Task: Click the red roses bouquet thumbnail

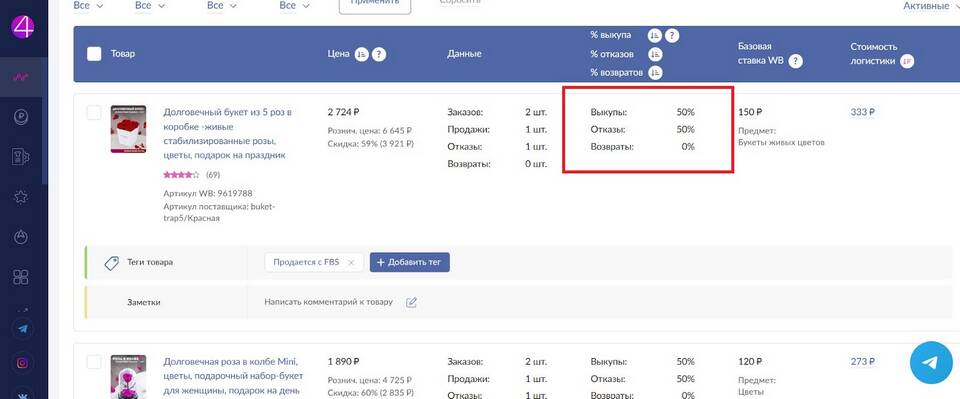Action: click(x=129, y=129)
